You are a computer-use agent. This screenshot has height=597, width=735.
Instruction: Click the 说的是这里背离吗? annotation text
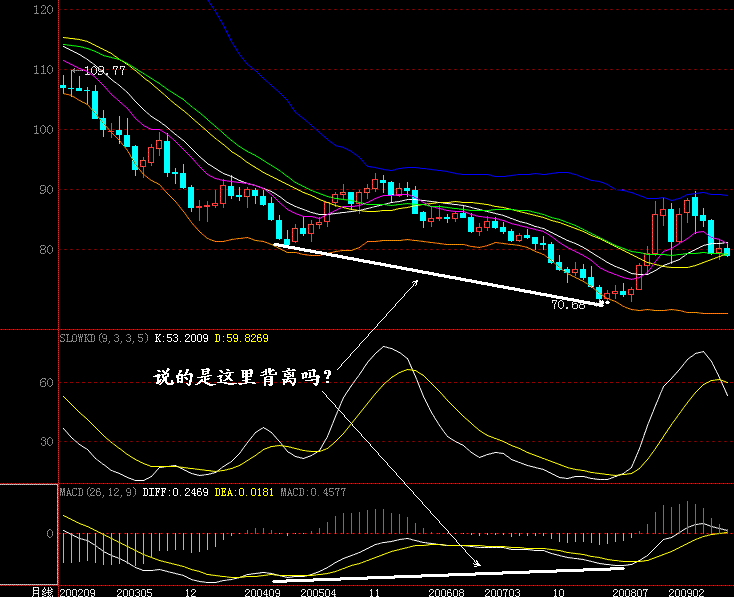[243, 377]
